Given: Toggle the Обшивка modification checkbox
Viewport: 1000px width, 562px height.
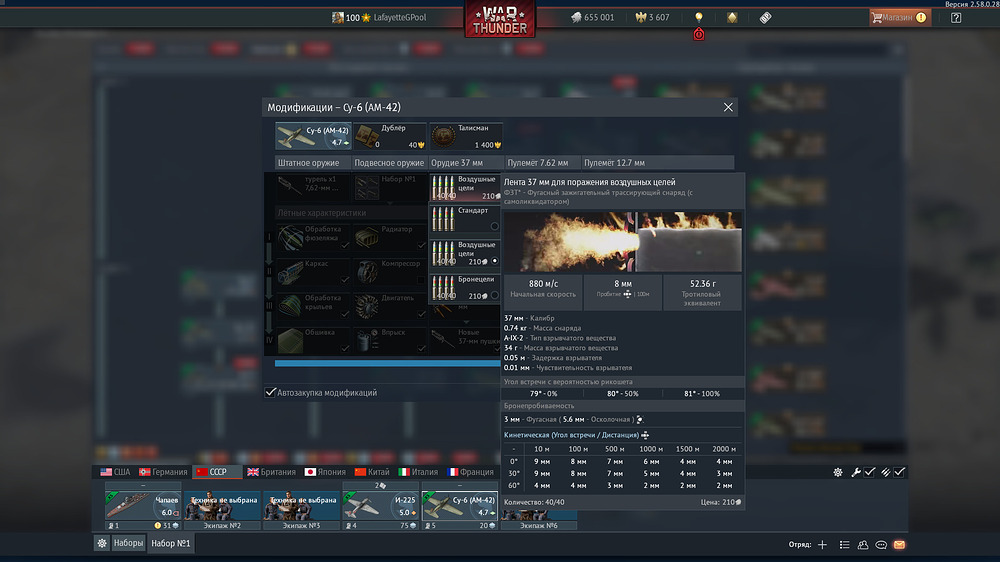Looking at the screenshot, I should [x=345, y=348].
